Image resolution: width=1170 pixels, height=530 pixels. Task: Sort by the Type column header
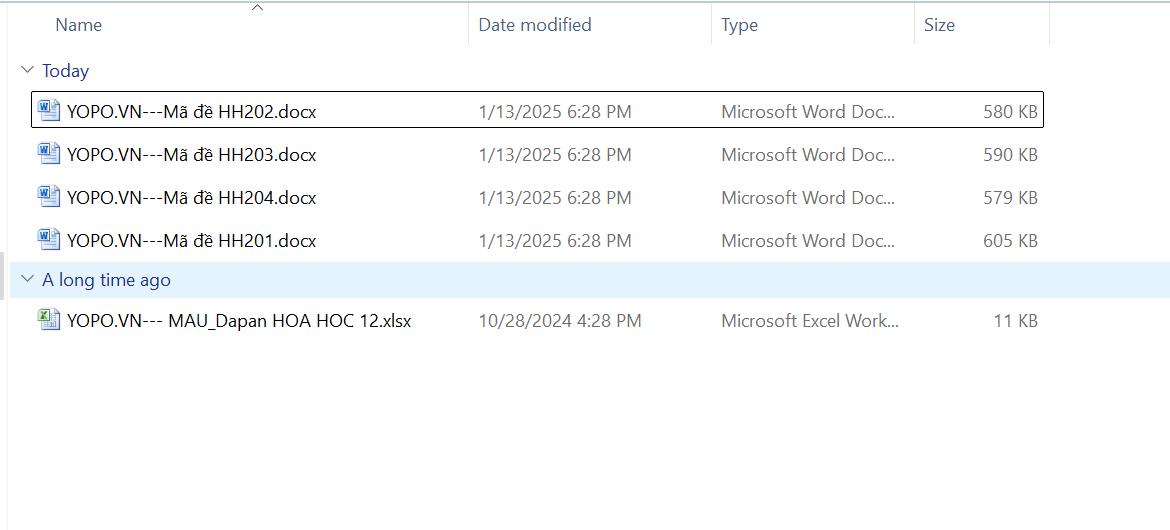pos(739,25)
